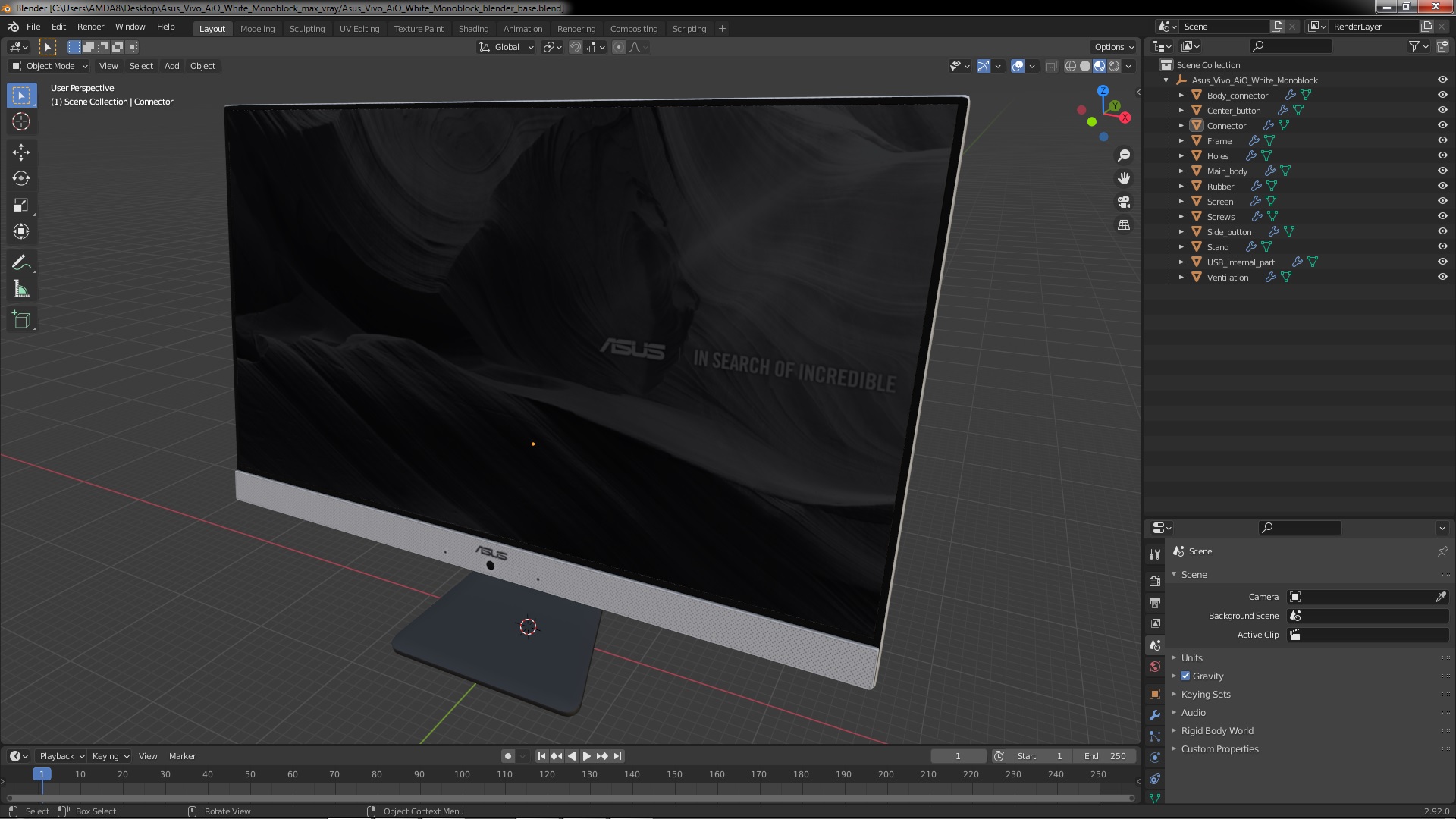Open the Global transform orientation dropdown

(507, 47)
